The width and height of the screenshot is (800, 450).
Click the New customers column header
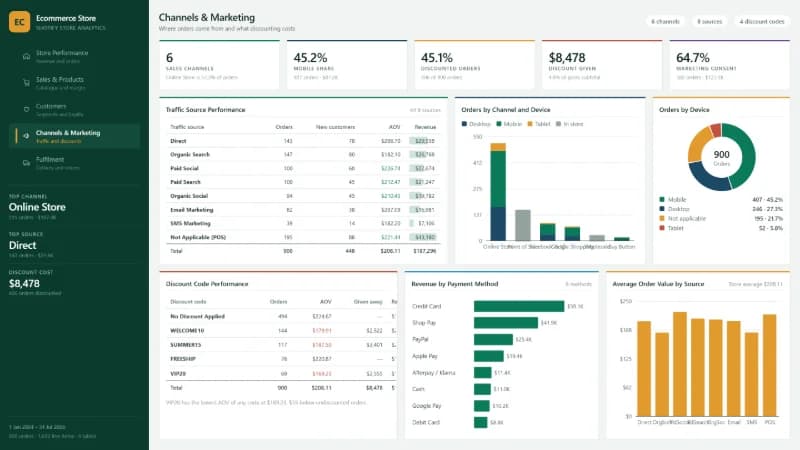(335, 127)
